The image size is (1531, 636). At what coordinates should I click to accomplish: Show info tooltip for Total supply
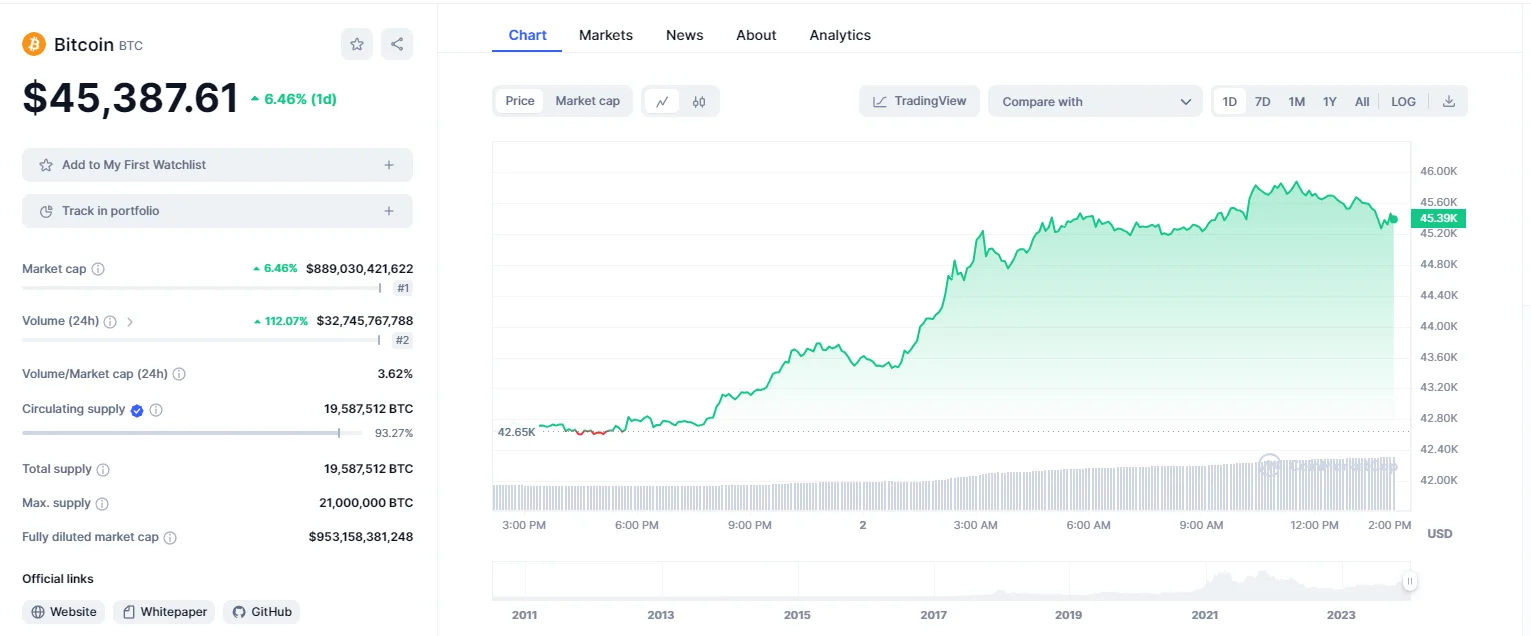pyautogui.click(x=103, y=470)
